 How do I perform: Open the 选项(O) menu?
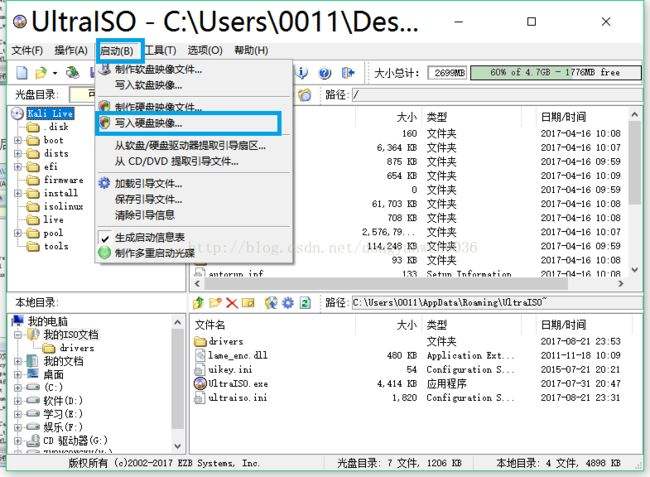pyautogui.click(x=205, y=51)
